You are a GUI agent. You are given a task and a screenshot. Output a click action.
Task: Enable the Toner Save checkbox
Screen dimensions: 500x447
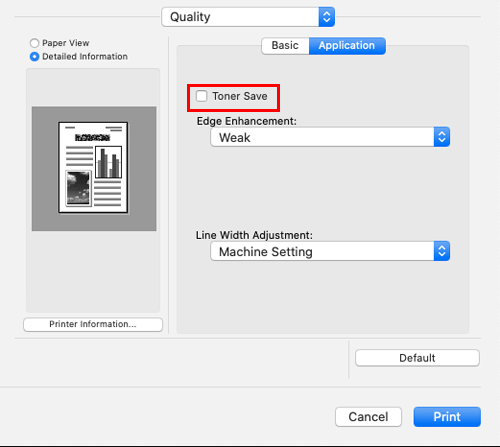click(201, 96)
